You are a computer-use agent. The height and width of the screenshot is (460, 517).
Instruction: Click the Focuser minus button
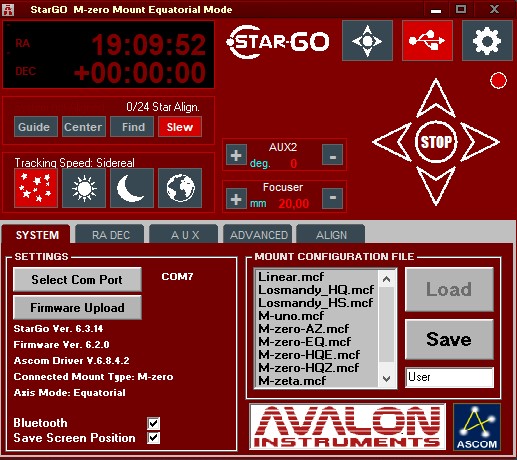(332, 199)
